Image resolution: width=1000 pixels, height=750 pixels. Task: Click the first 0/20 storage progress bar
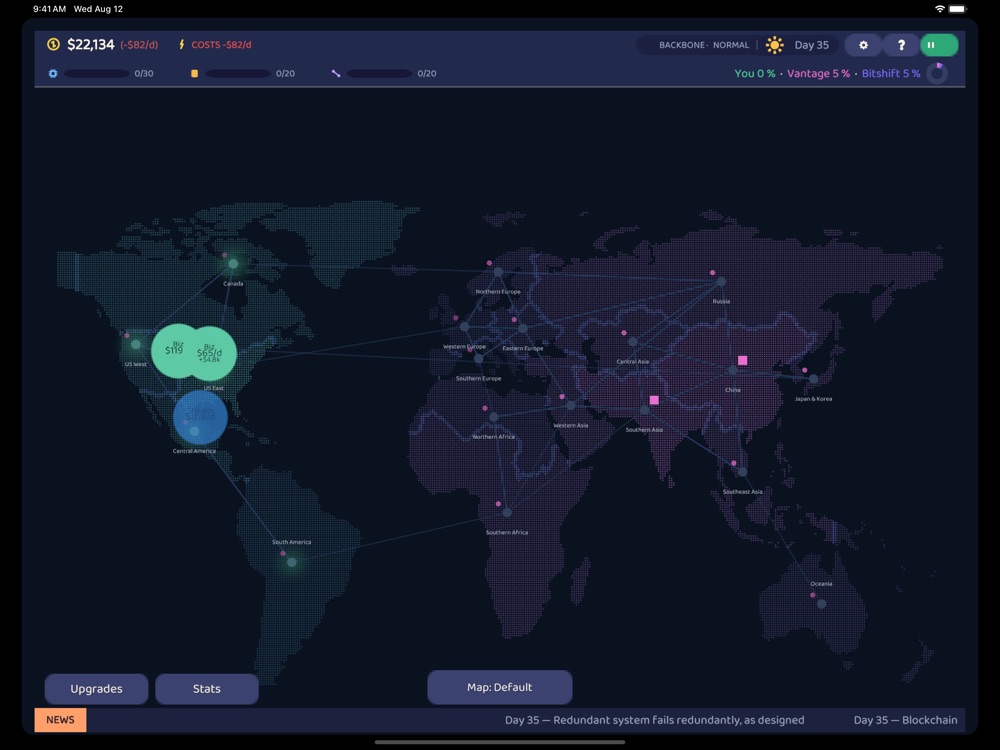click(238, 73)
